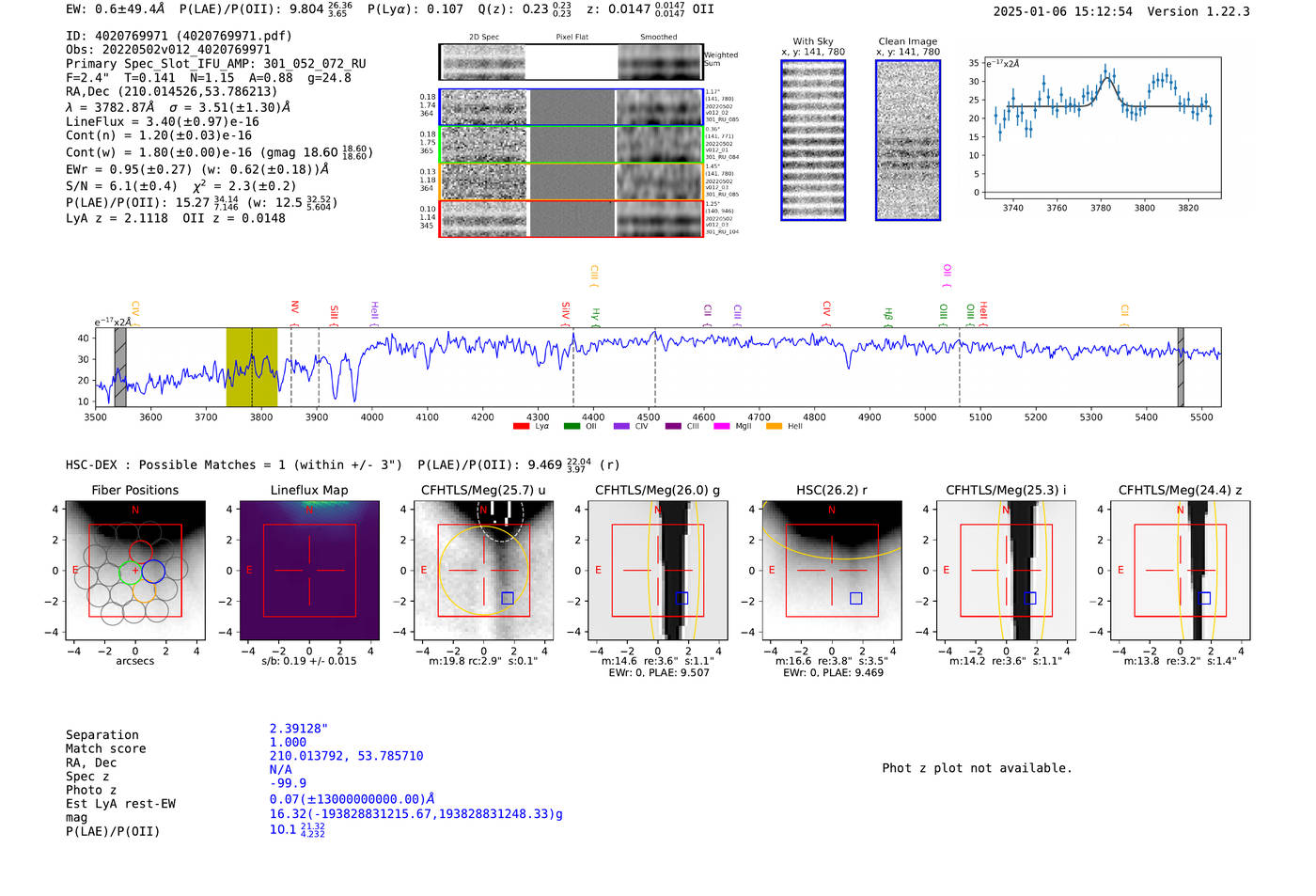Select the green-bordered 2D spectrum row

[571, 145]
